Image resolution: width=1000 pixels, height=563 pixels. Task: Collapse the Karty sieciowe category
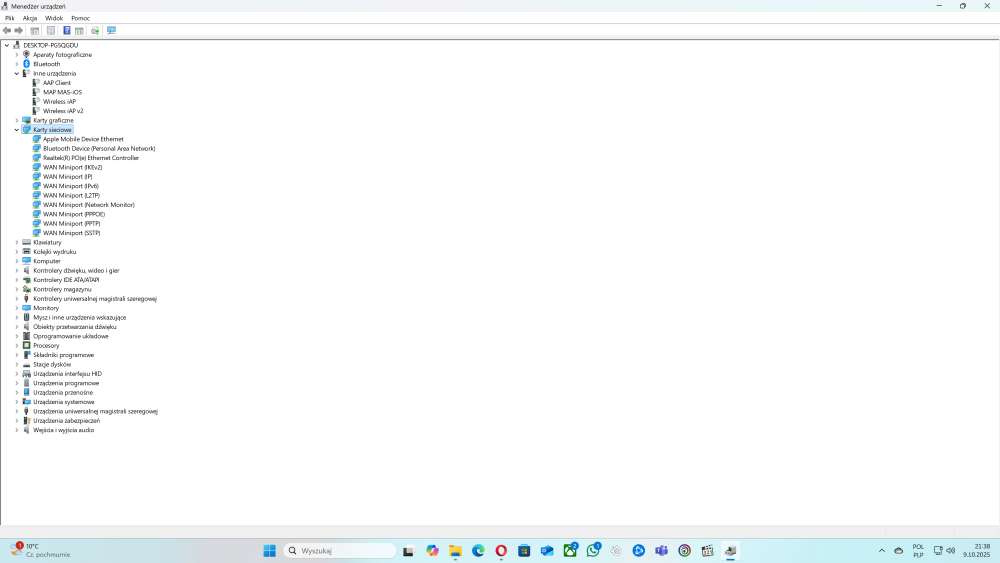[17, 129]
